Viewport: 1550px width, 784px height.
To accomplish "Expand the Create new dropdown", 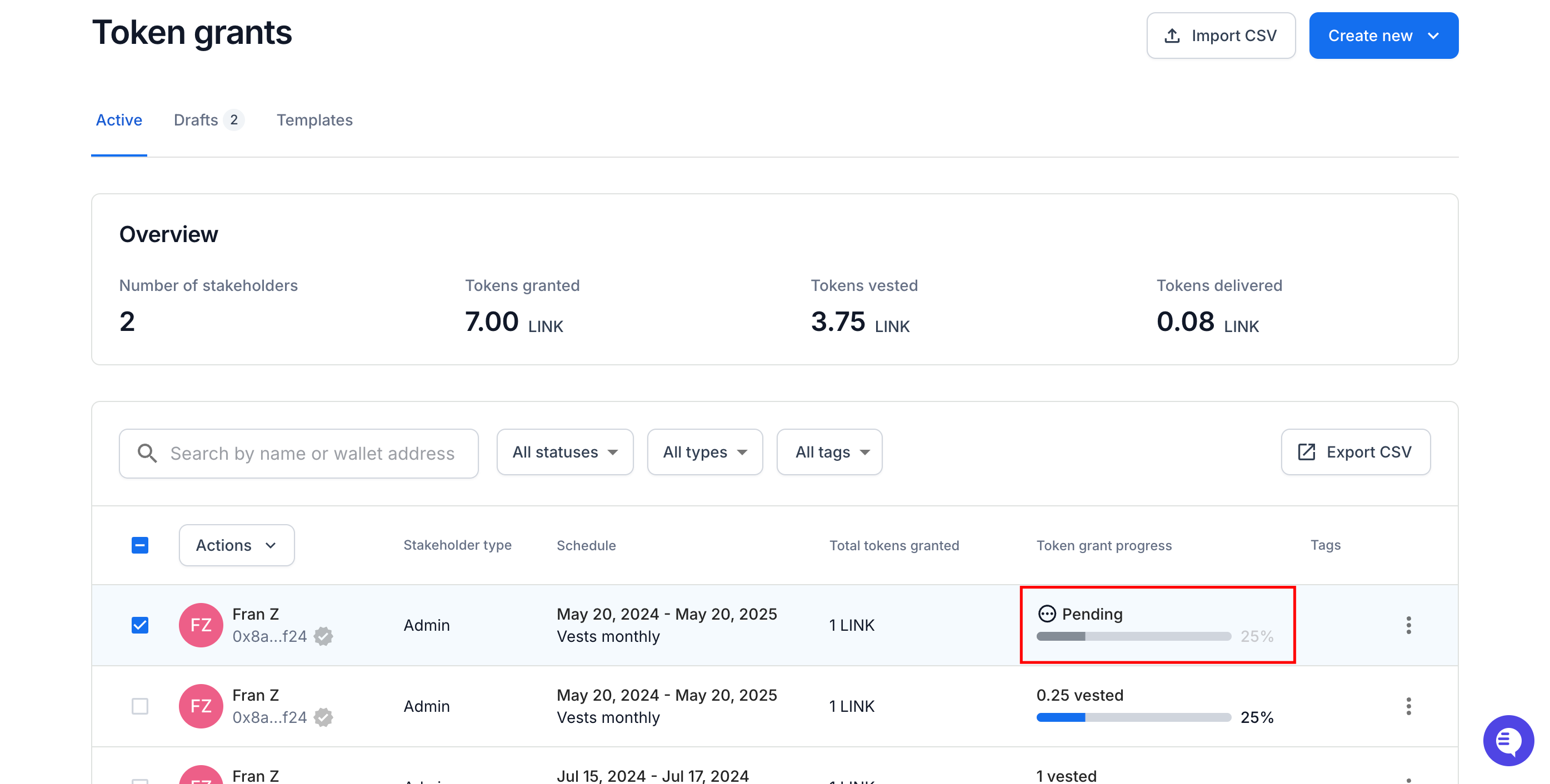I will click(x=1383, y=36).
